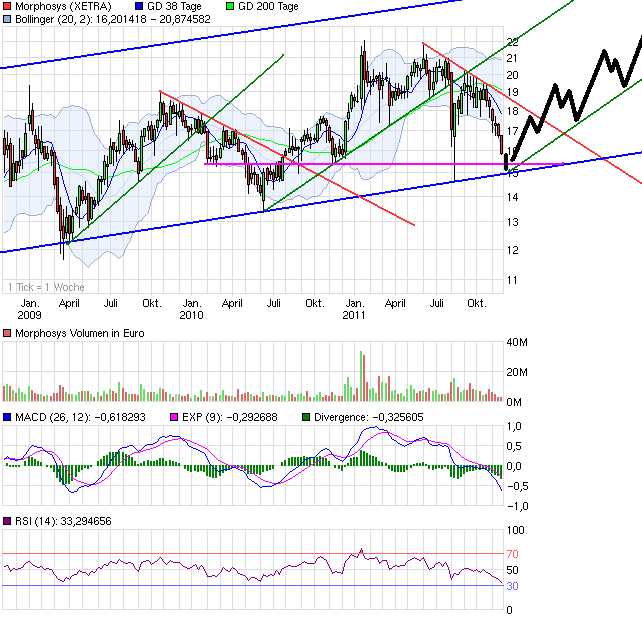Click the 0M volume axis label
Viewport: 642px width, 618px height.
[x=514, y=402]
